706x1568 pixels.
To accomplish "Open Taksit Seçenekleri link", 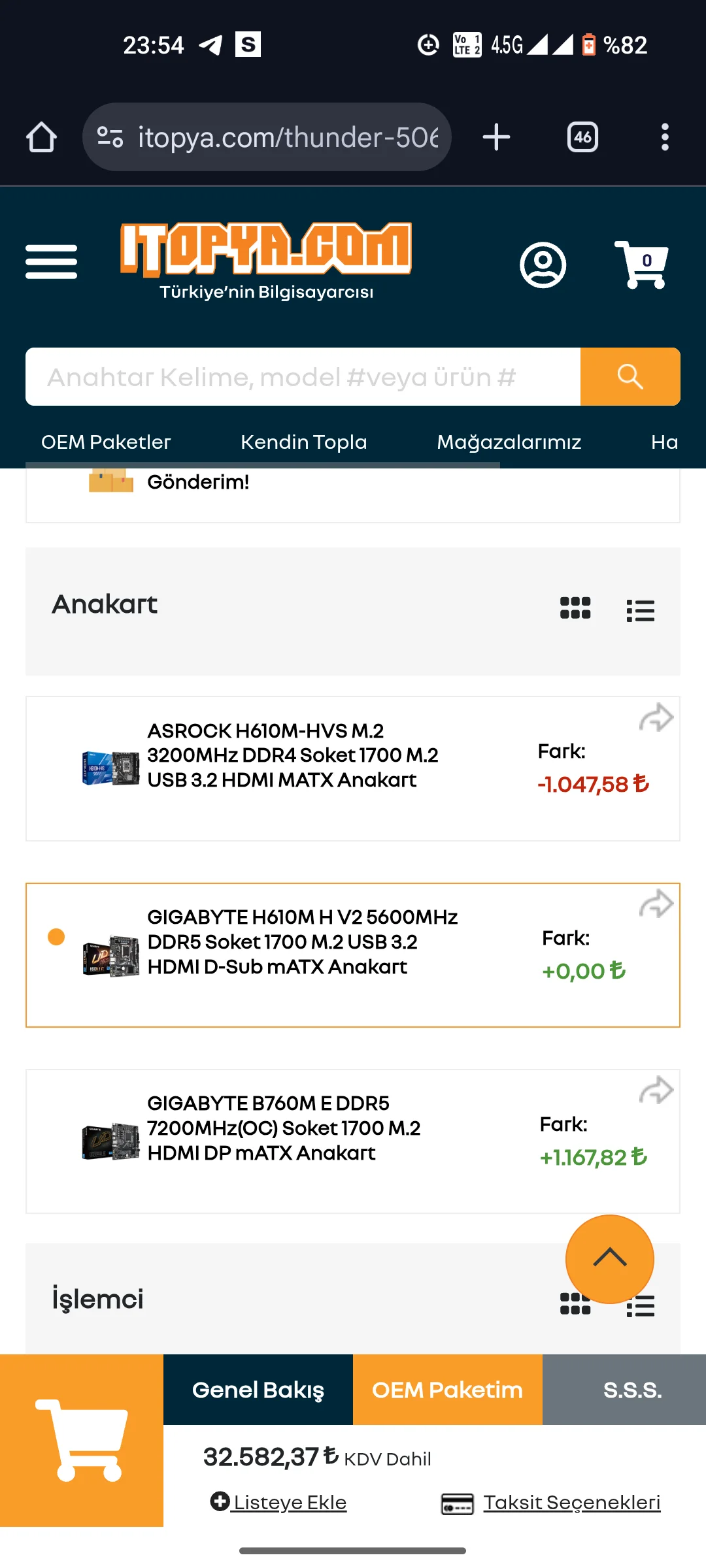I will tap(571, 1502).
